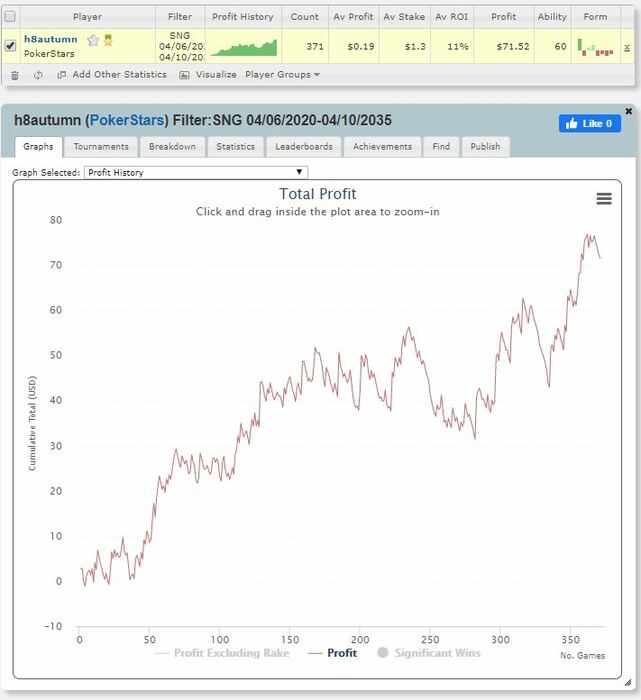Viewport: 641px width, 700px height.
Task: Click the Profit History mini-graph thumbnail
Action: 244,48
